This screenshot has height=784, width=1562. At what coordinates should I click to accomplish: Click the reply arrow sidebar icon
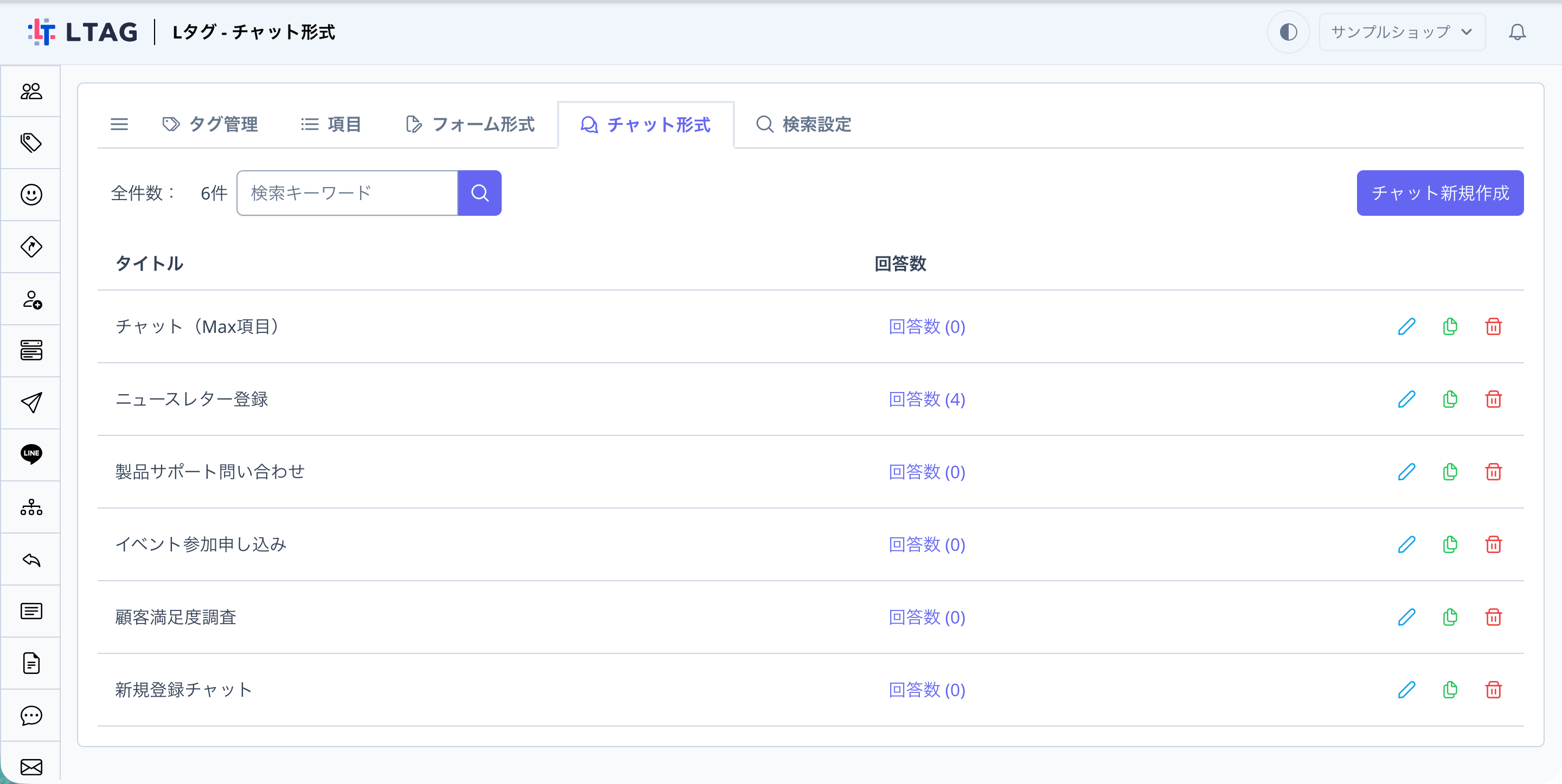click(31, 559)
